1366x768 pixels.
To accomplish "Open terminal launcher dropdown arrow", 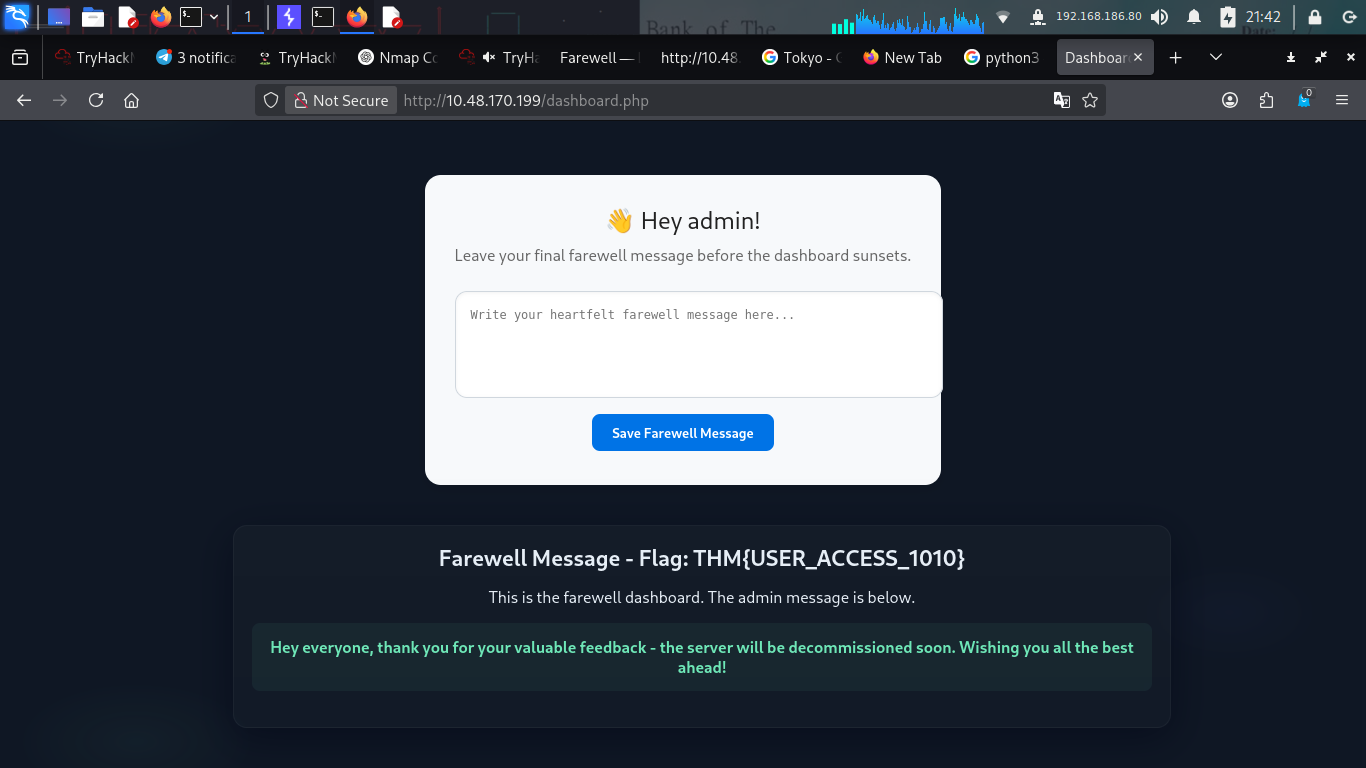I will coord(213,17).
